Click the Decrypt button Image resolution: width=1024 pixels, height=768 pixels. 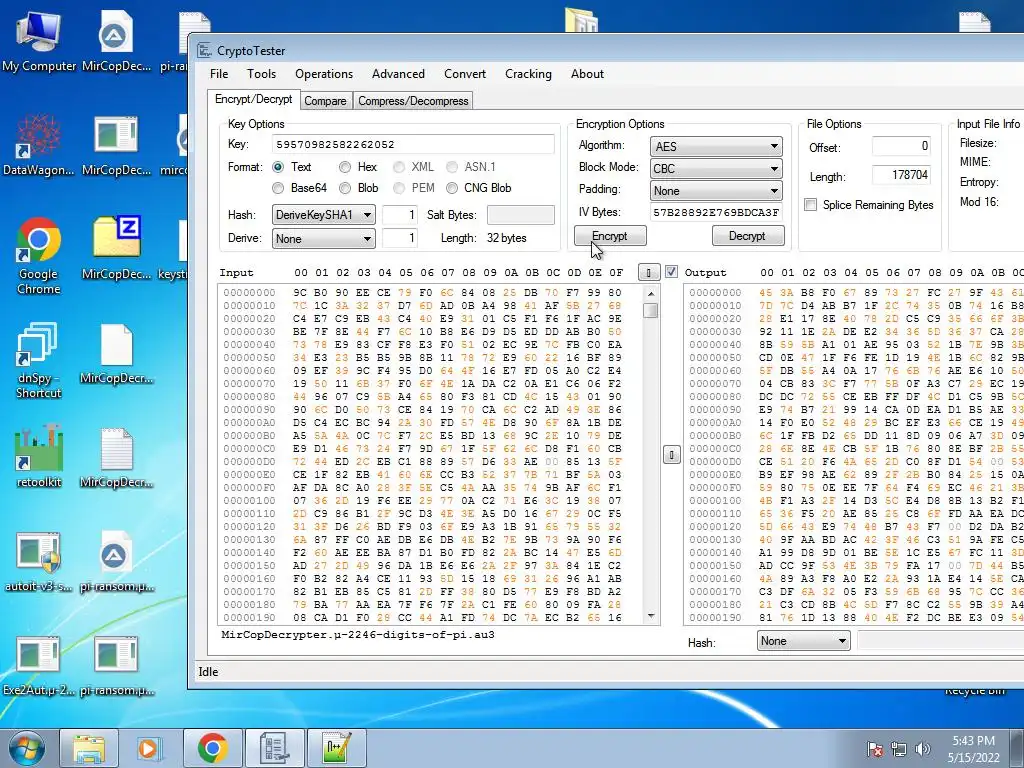748,236
